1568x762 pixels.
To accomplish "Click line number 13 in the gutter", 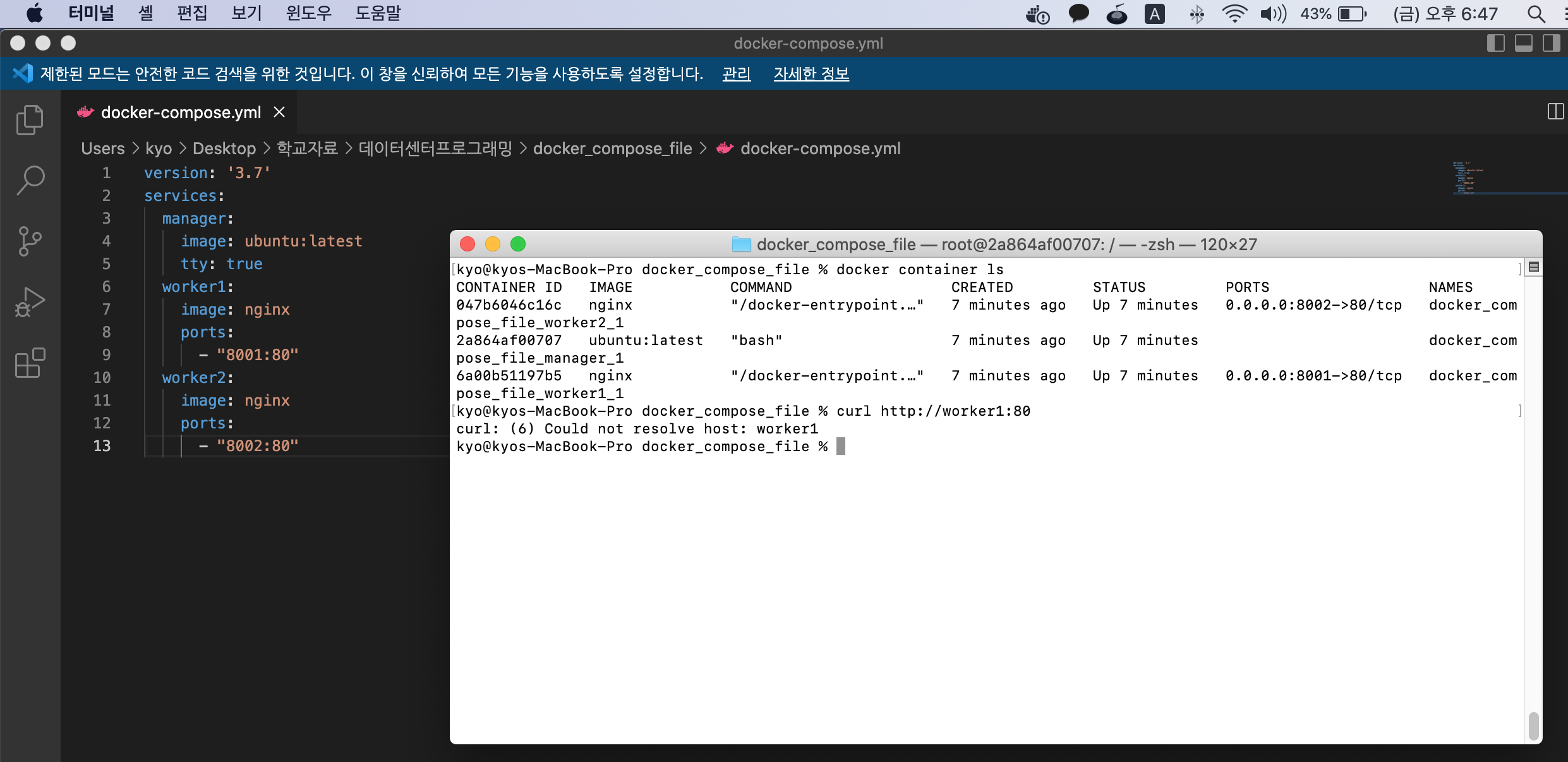I will 102,445.
